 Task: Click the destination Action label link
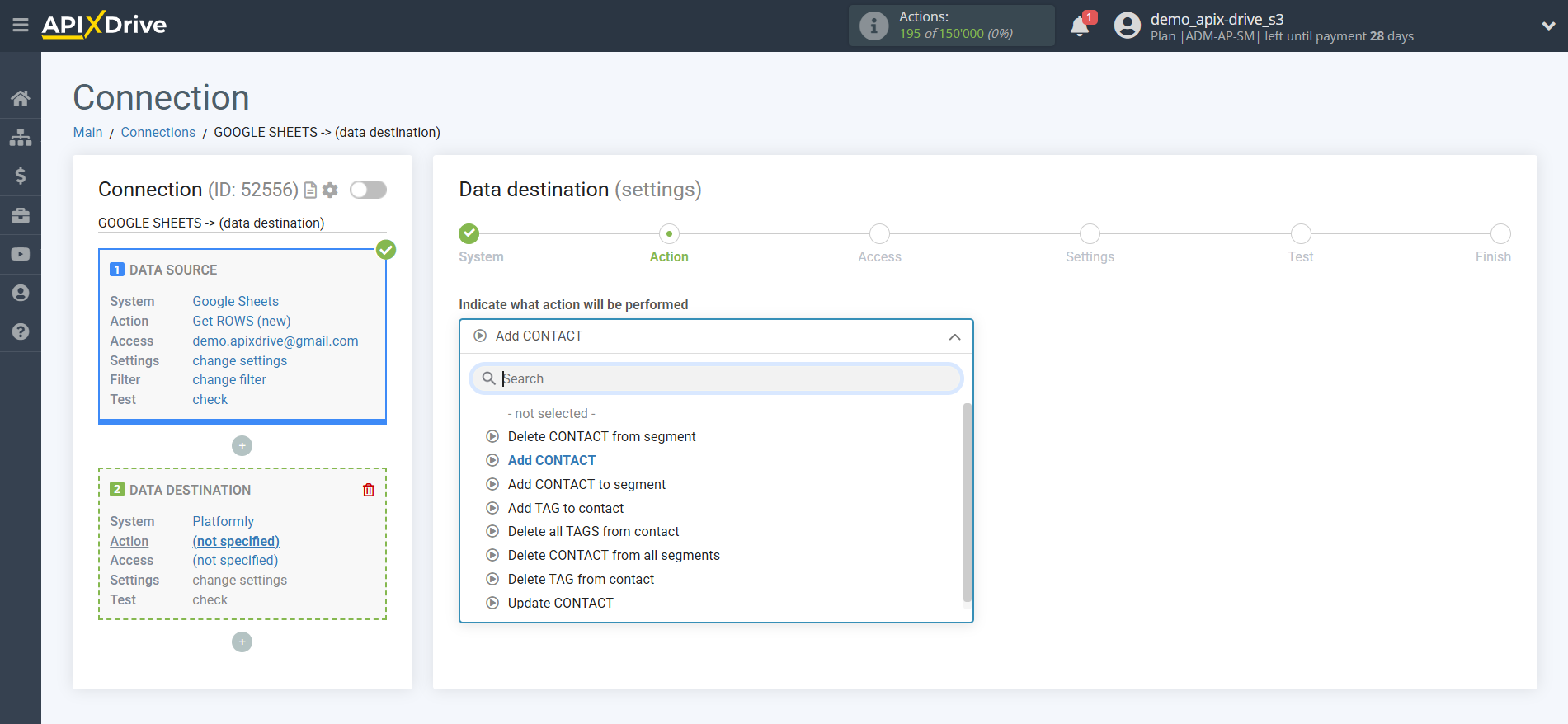pyautogui.click(x=129, y=542)
